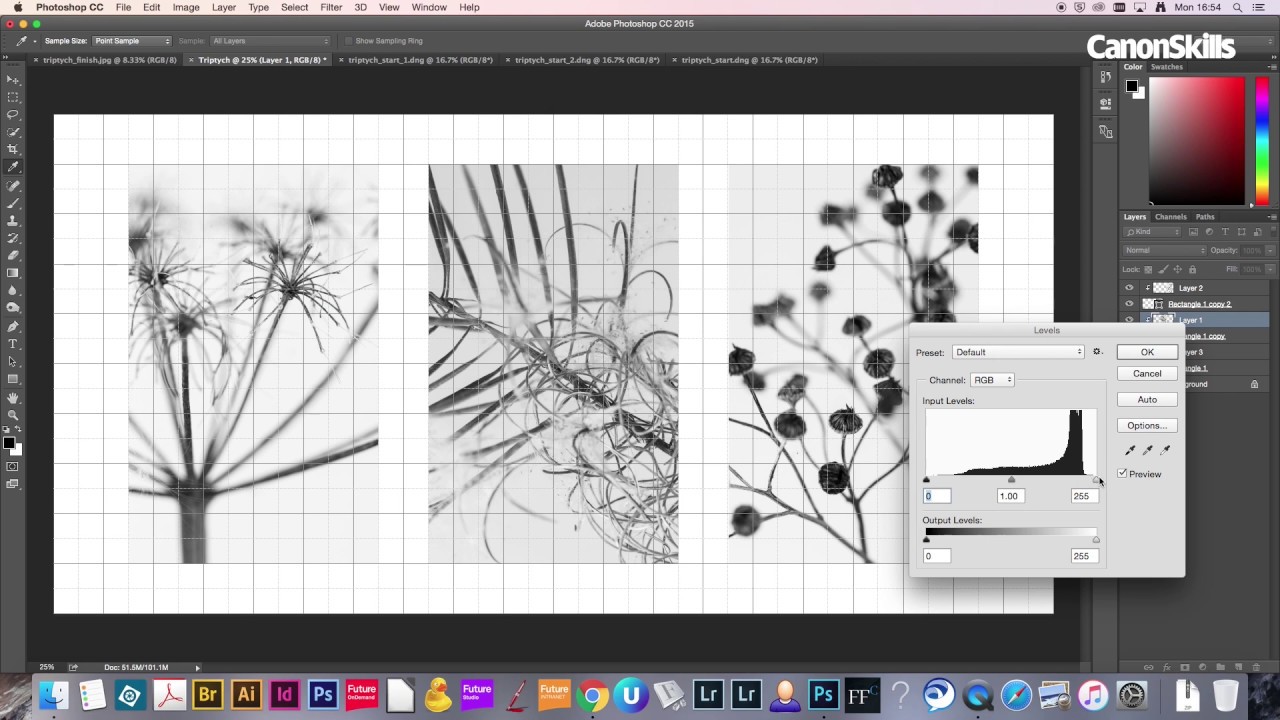Viewport: 1280px width, 720px height.
Task: Switch to triptych_start_1.dng tab
Action: (419, 60)
